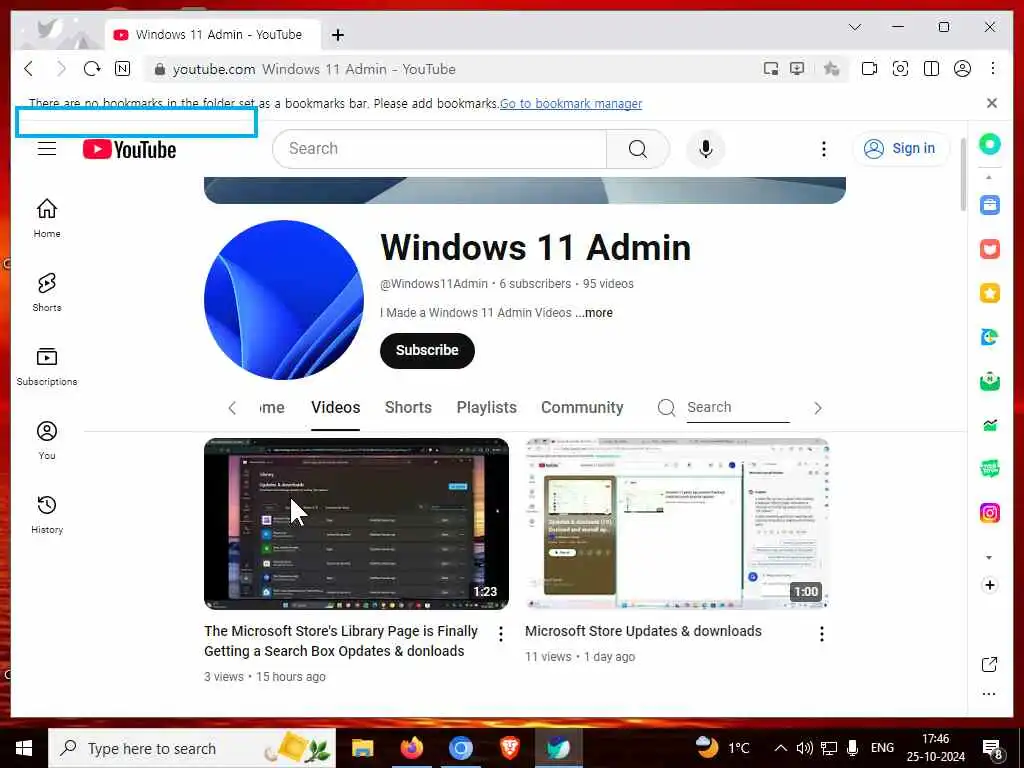Play the 1:00 Store Updates video thumbnail
The height and width of the screenshot is (768, 1024).
pyautogui.click(x=677, y=524)
